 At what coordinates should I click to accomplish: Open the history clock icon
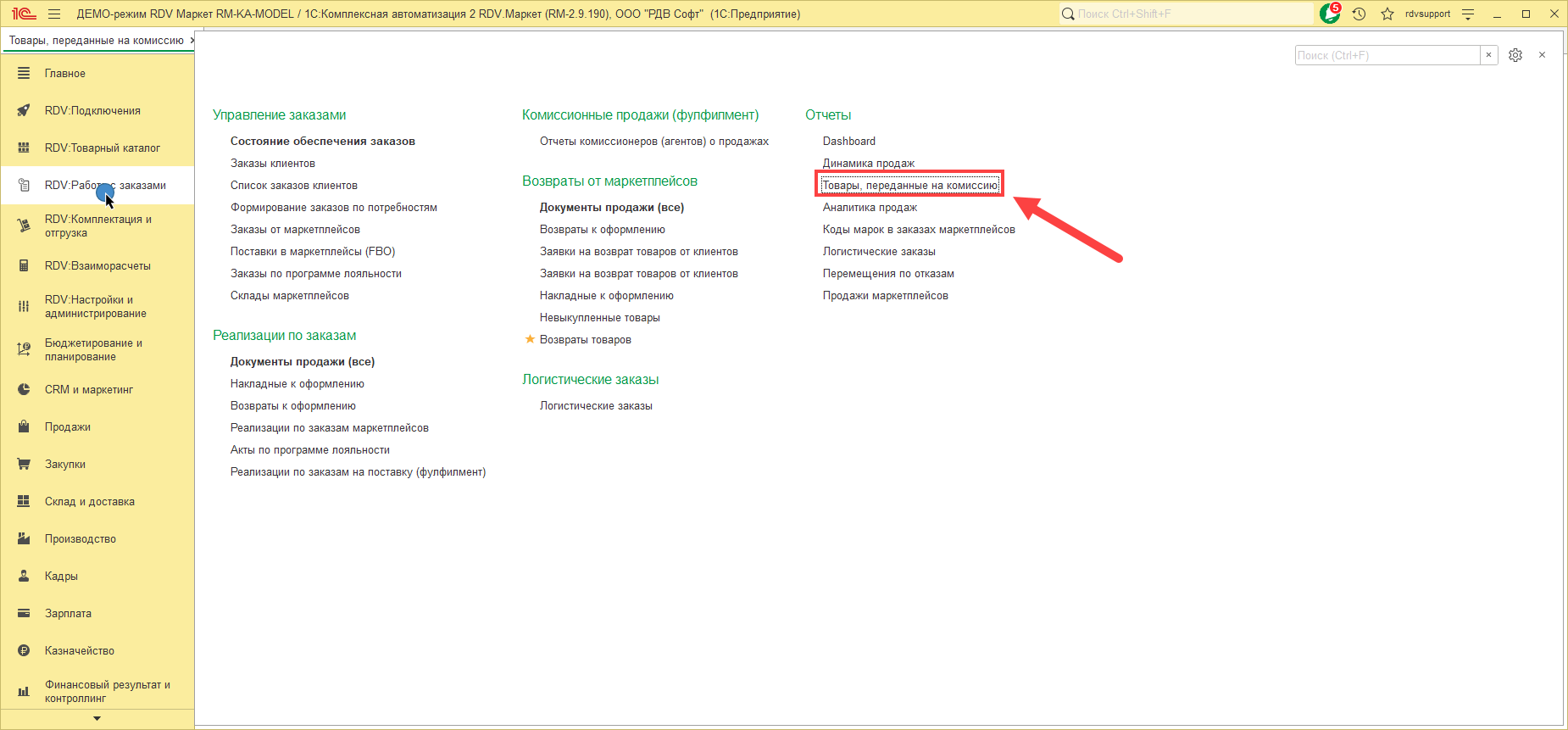click(1359, 14)
